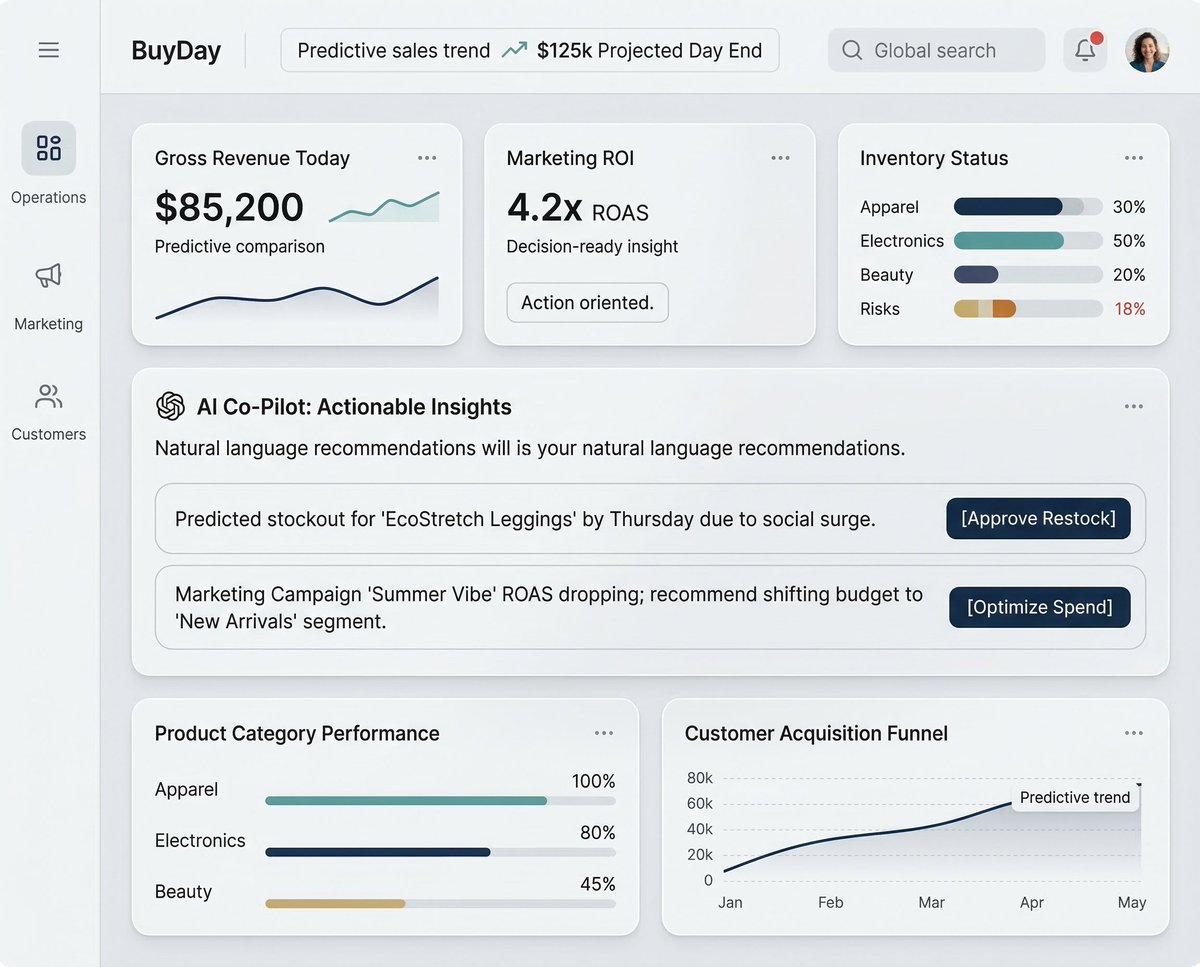Select the Marketing menu label
Image resolution: width=1200 pixels, height=967 pixels.
click(x=48, y=324)
